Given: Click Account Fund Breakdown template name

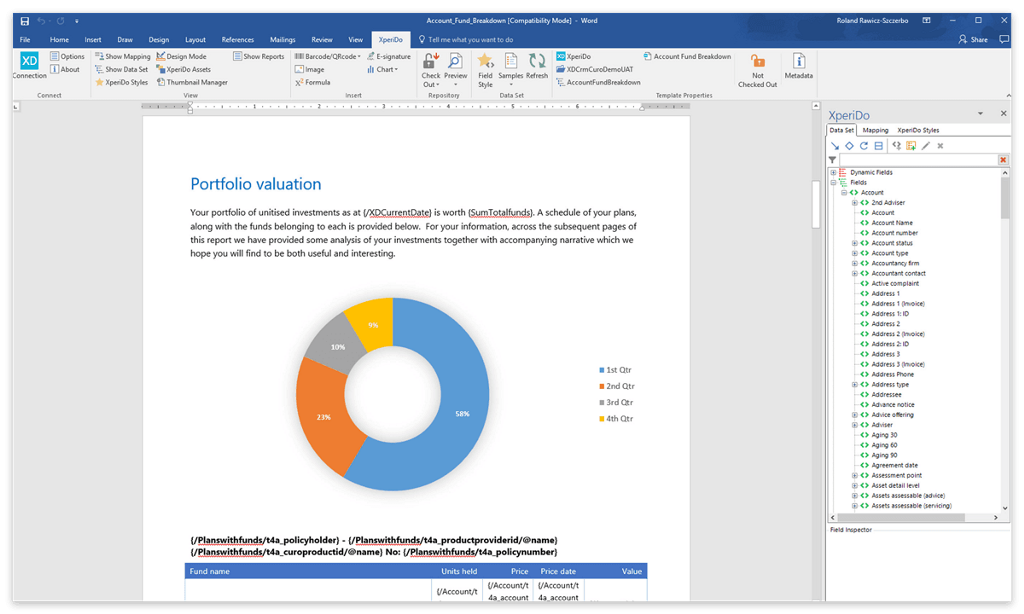Looking at the screenshot, I should pyautogui.click(x=687, y=56).
